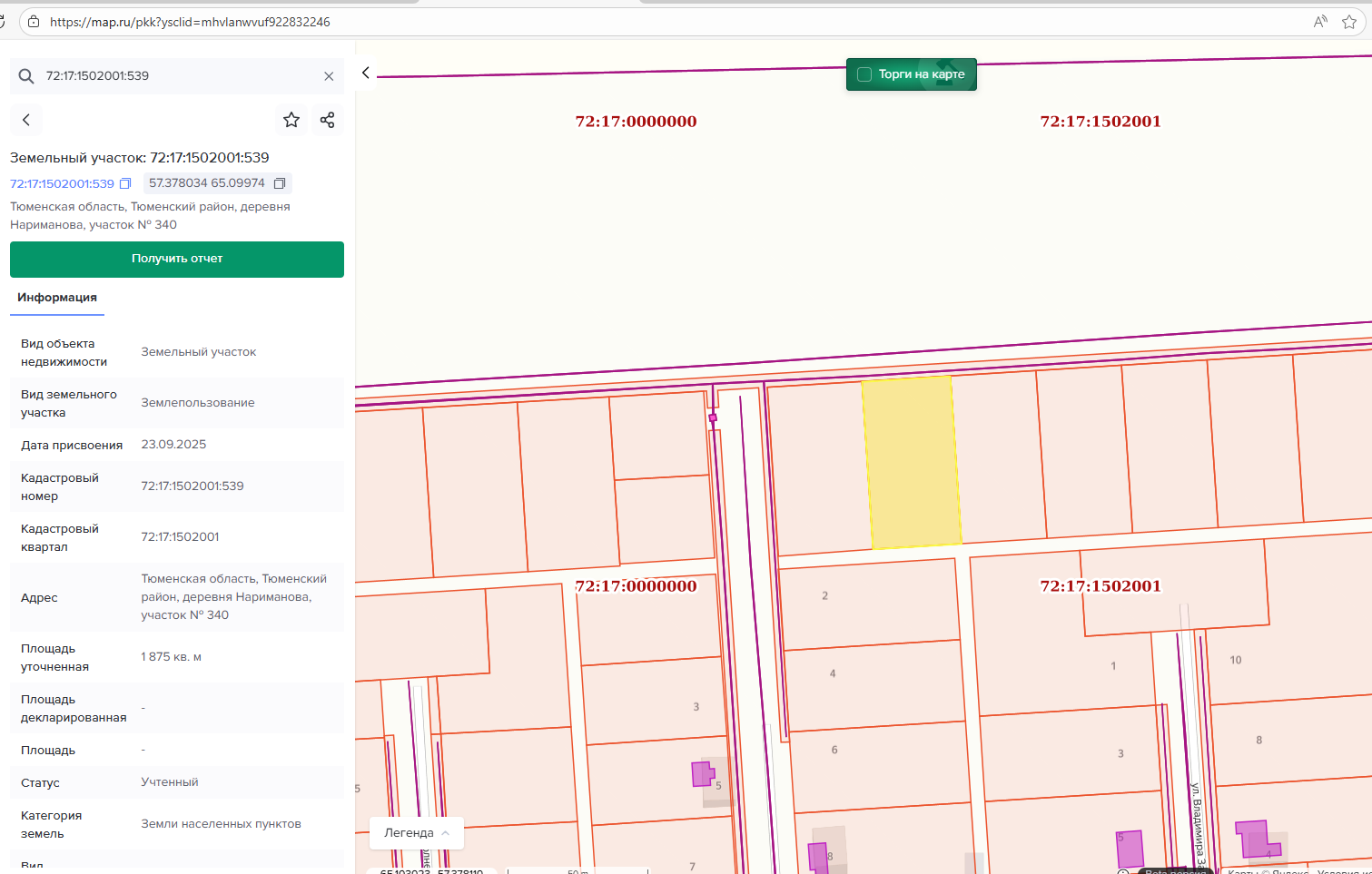Click the share icon
1372x874 pixels.
(x=327, y=120)
